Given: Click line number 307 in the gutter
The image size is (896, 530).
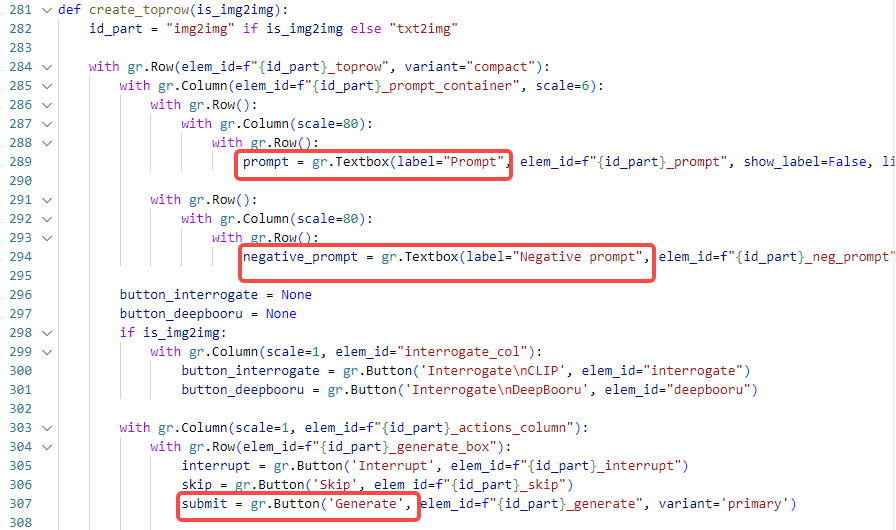Looking at the screenshot, I should coord(21,504).
